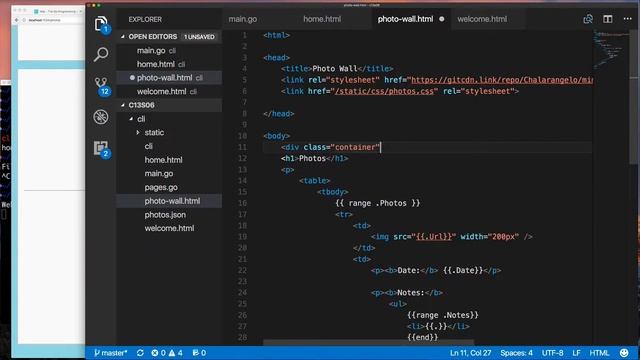The width and height of the screenshot is (640, 360).
Task: Open pages.go in the file tree
Action: (x=161, y=187)
